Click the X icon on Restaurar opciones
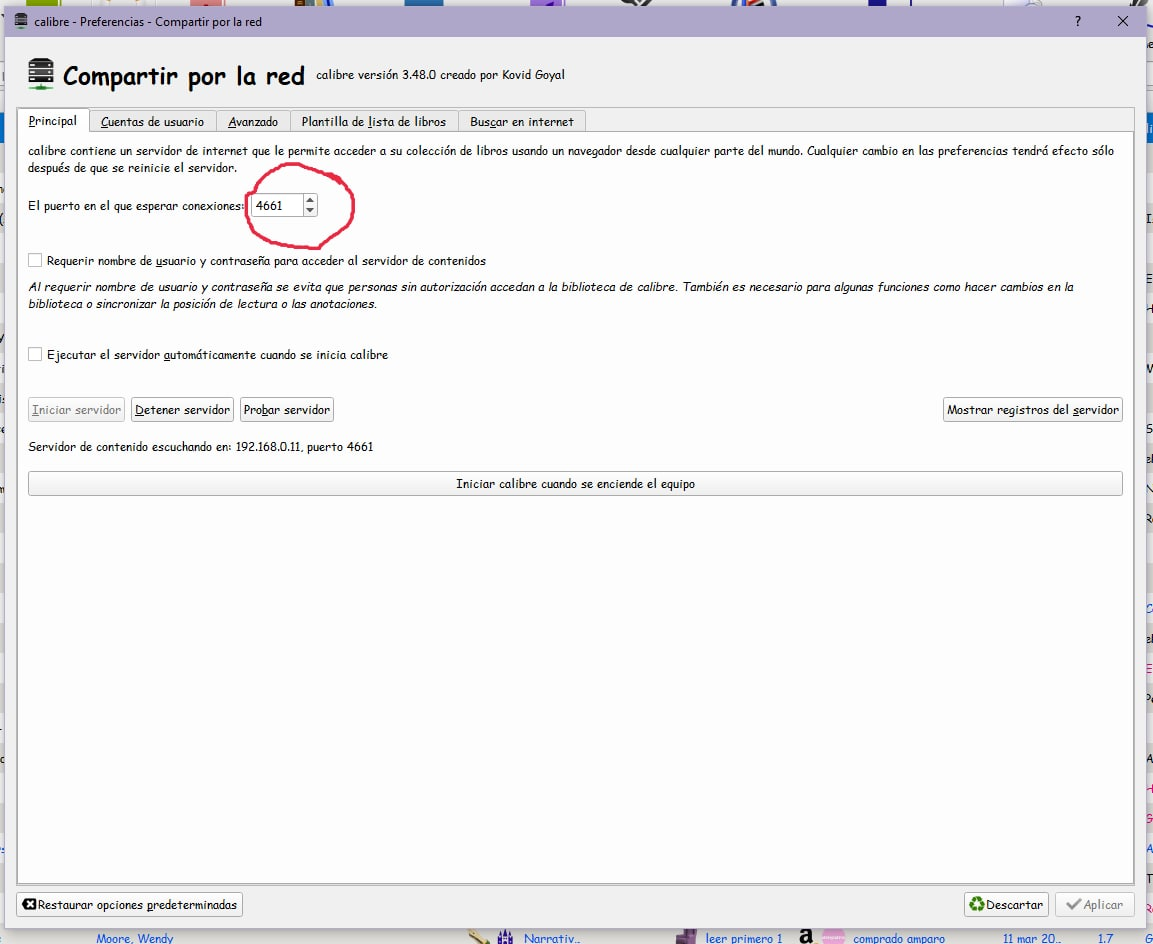This screenshot has height=944, width=1153. (x=29, y=904)
